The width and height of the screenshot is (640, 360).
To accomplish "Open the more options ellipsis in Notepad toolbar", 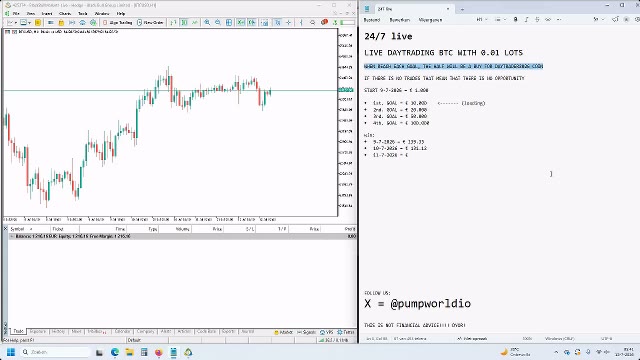I will point(559,20).
